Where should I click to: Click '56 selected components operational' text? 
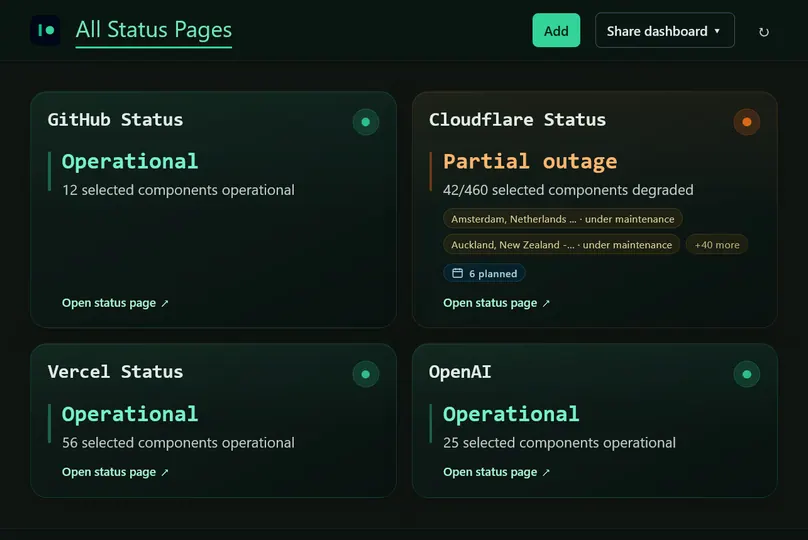(x=178, y=443)
